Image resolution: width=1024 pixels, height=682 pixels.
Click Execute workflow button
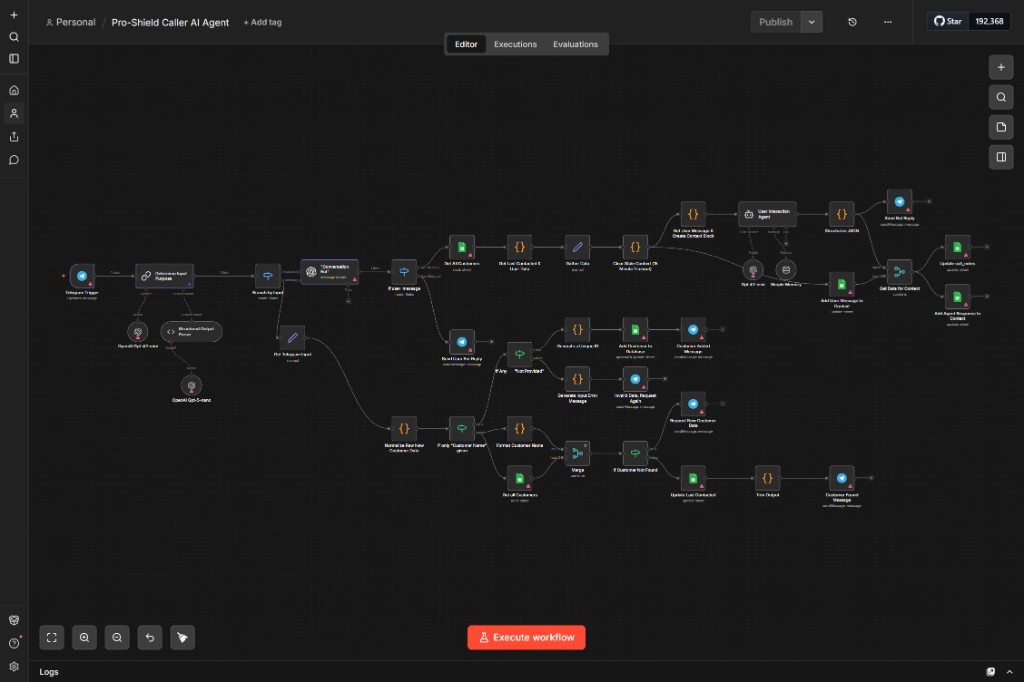coord(526,637)
